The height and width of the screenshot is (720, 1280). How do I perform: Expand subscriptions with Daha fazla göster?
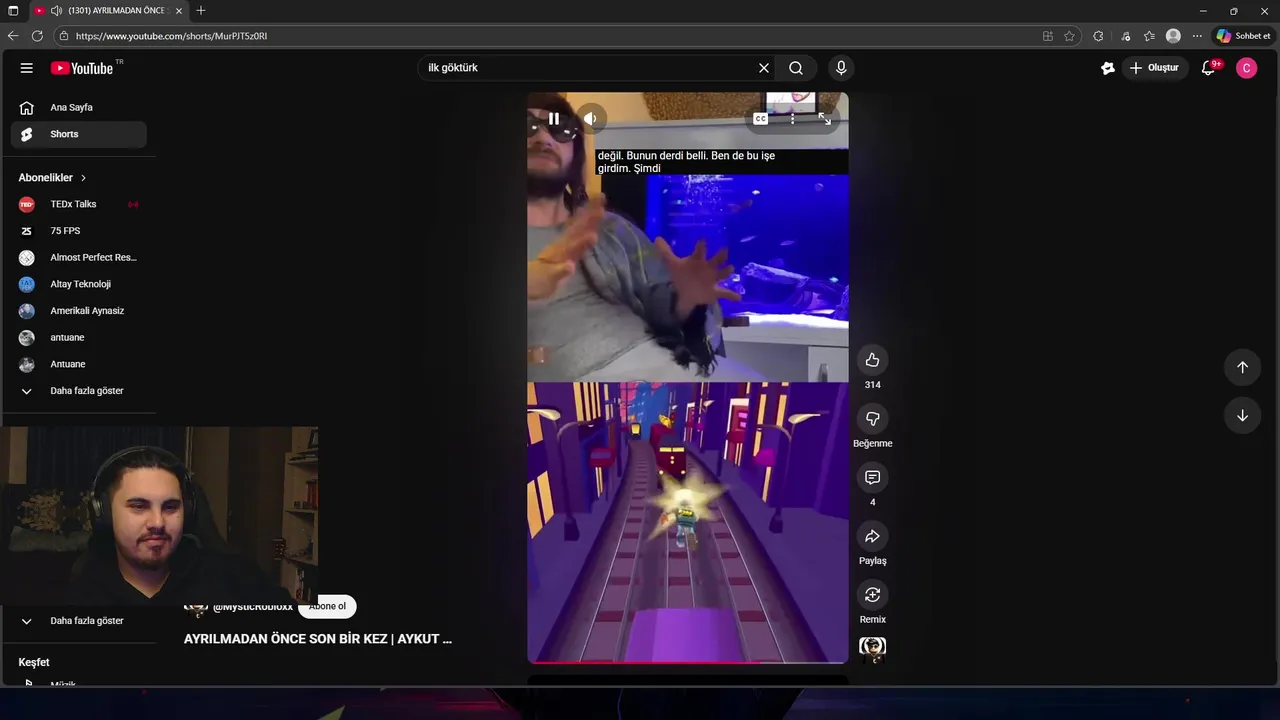79,391
